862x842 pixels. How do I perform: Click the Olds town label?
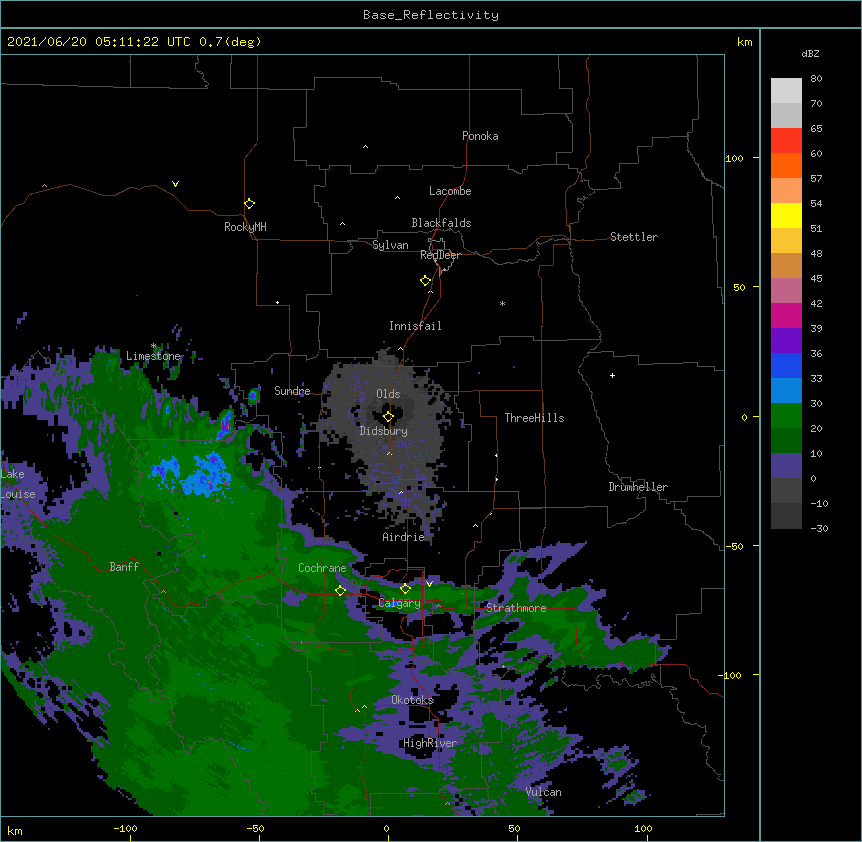[x=388, y=394]
